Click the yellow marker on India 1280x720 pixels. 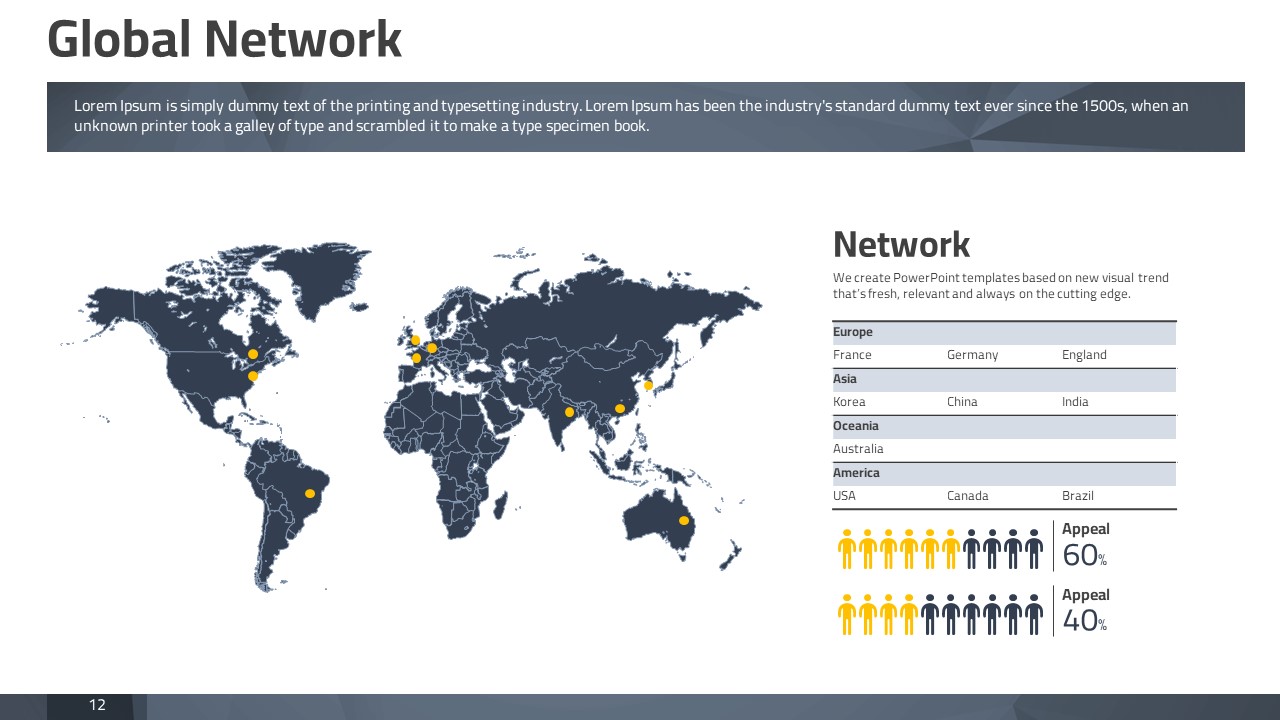[x=570, y=412]
